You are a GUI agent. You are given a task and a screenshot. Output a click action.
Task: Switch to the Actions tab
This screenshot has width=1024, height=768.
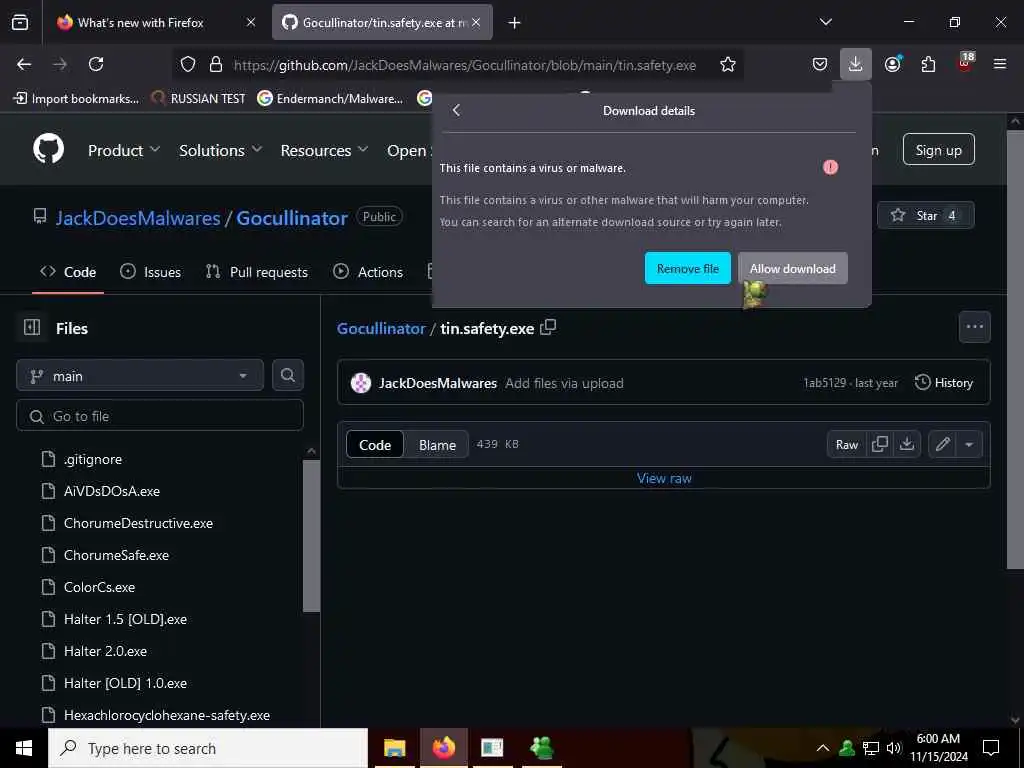pyautogui.click(x=368, y=272)
